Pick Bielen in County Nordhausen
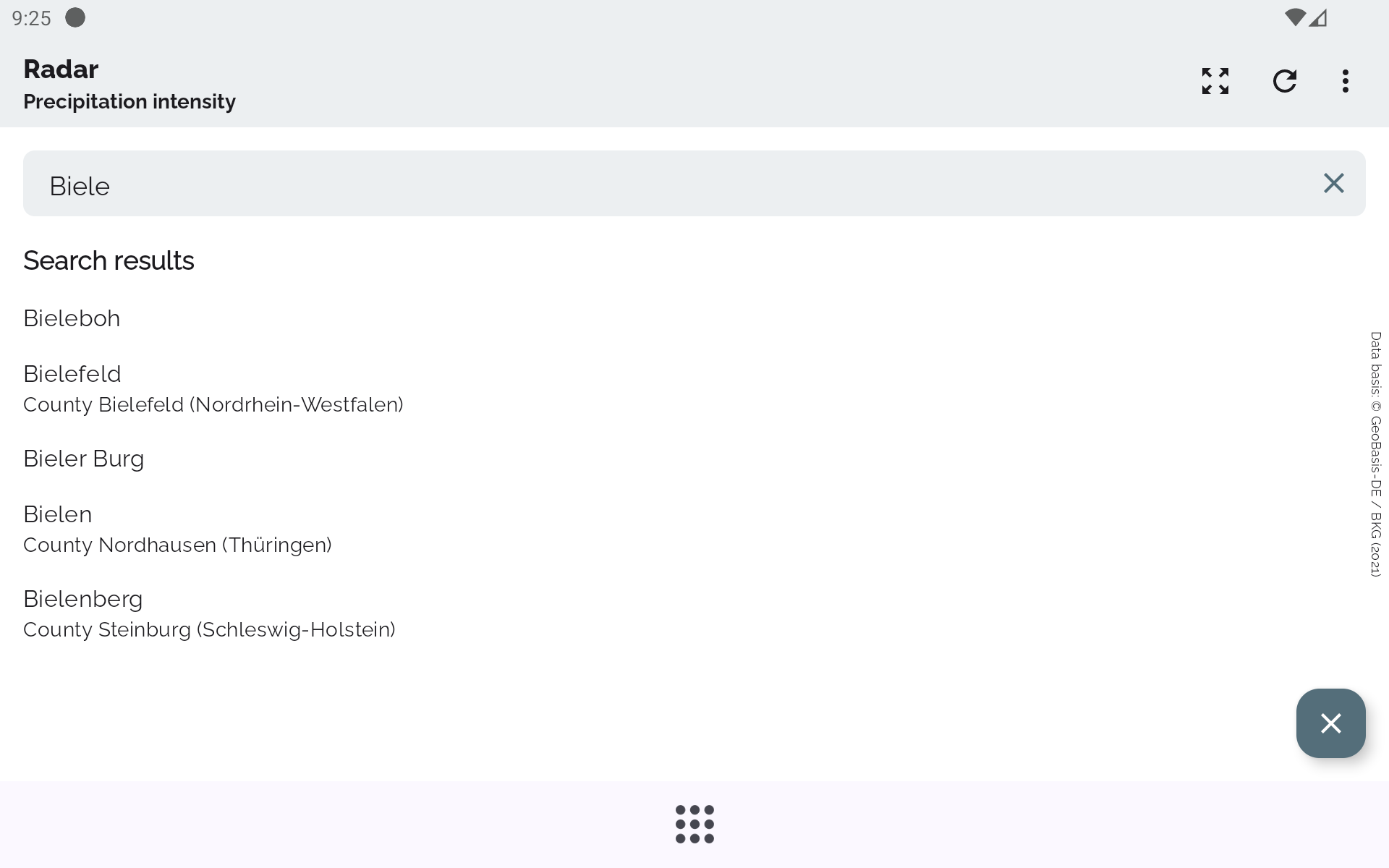The width and height of the screenshot is (1389, 868). tap(58, 514)
